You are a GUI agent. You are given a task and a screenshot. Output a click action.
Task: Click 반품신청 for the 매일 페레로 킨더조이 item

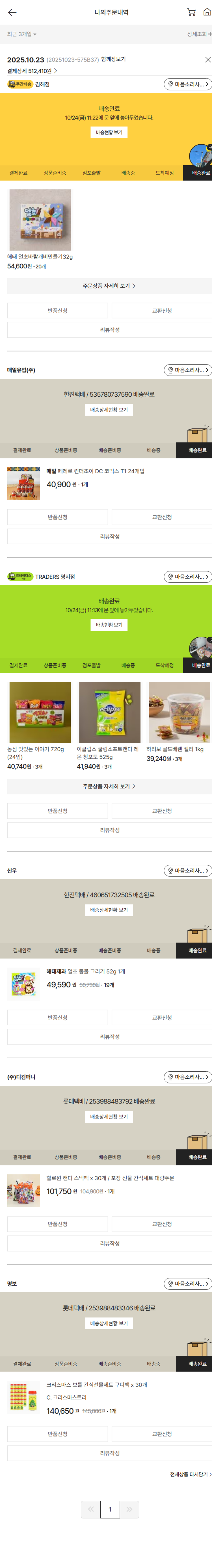click(x=57, y=517)
